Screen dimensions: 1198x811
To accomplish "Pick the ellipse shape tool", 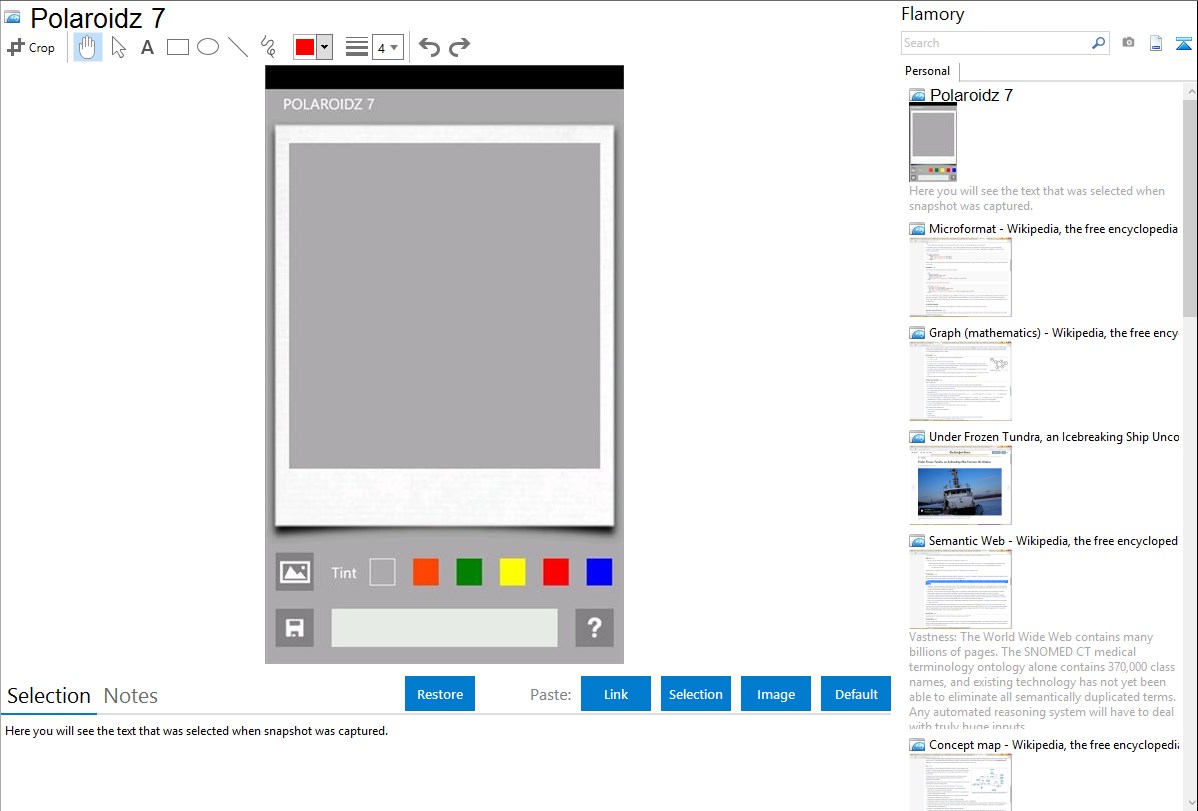I will 208,47.
